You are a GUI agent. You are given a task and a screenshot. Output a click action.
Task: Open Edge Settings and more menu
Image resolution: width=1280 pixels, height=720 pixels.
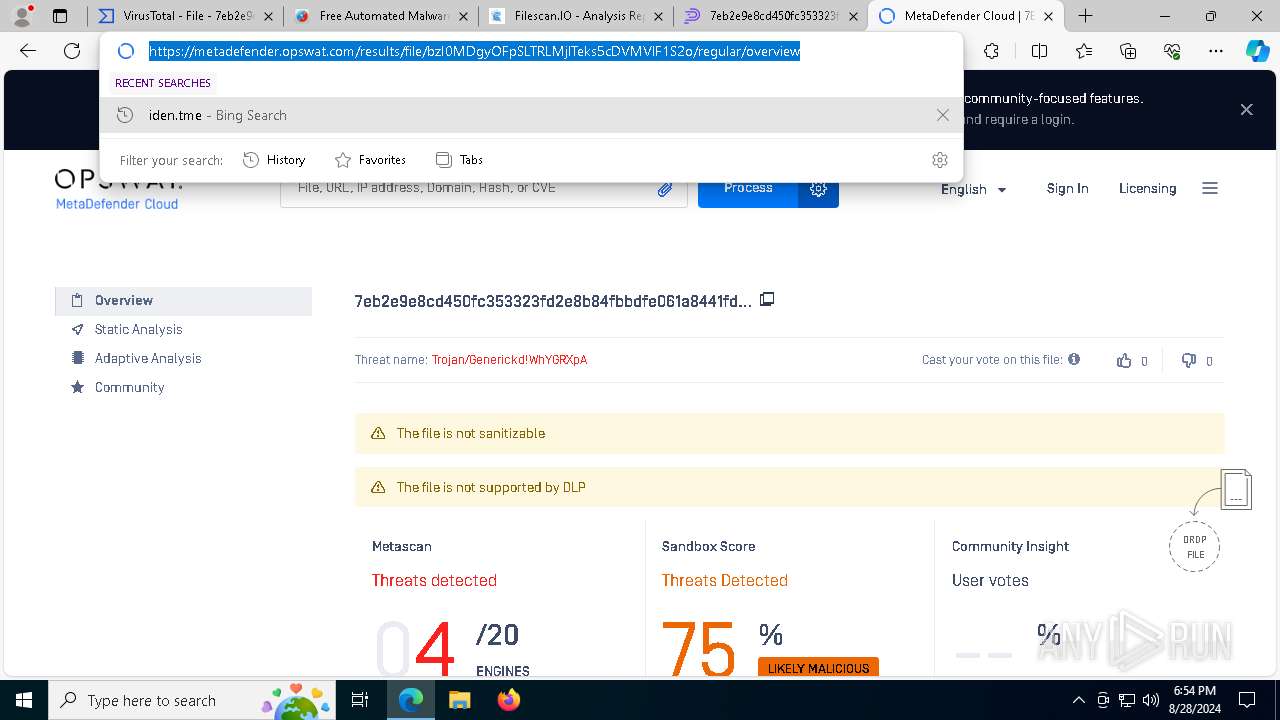tap(1216, 51)
